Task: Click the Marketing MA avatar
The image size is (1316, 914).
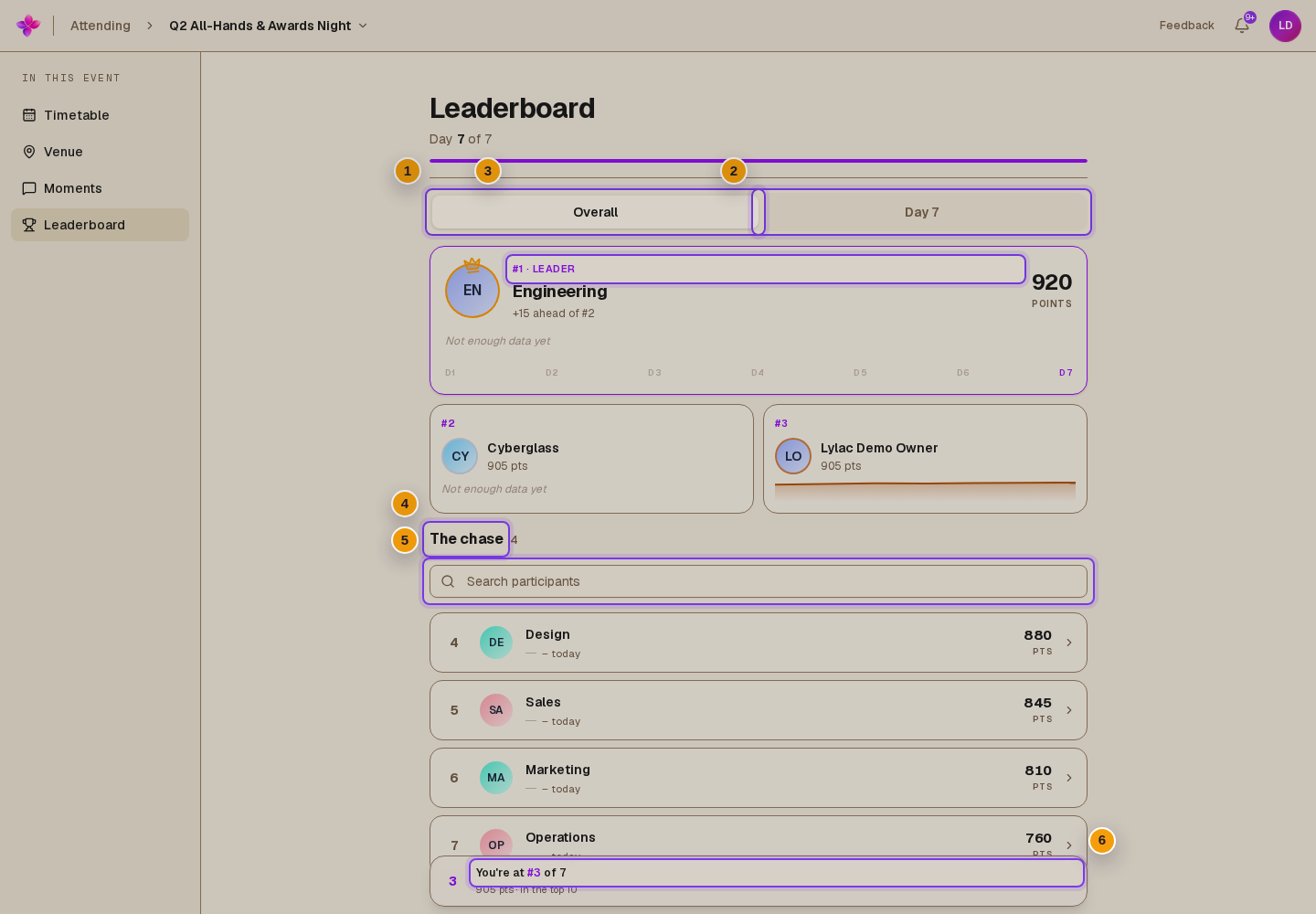Action: [x=496, y=778]
